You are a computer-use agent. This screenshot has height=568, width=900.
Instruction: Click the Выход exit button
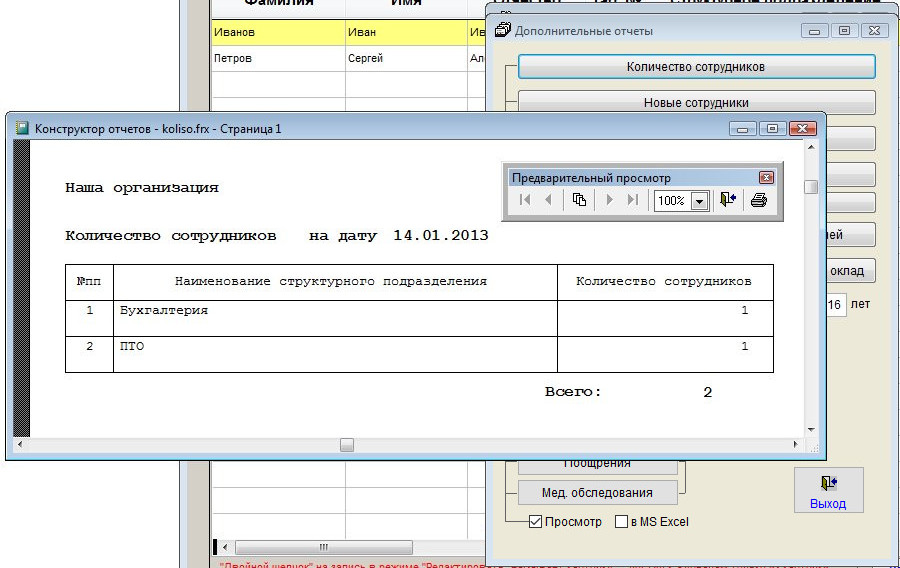pyautogui.click(x=828, y=491)
